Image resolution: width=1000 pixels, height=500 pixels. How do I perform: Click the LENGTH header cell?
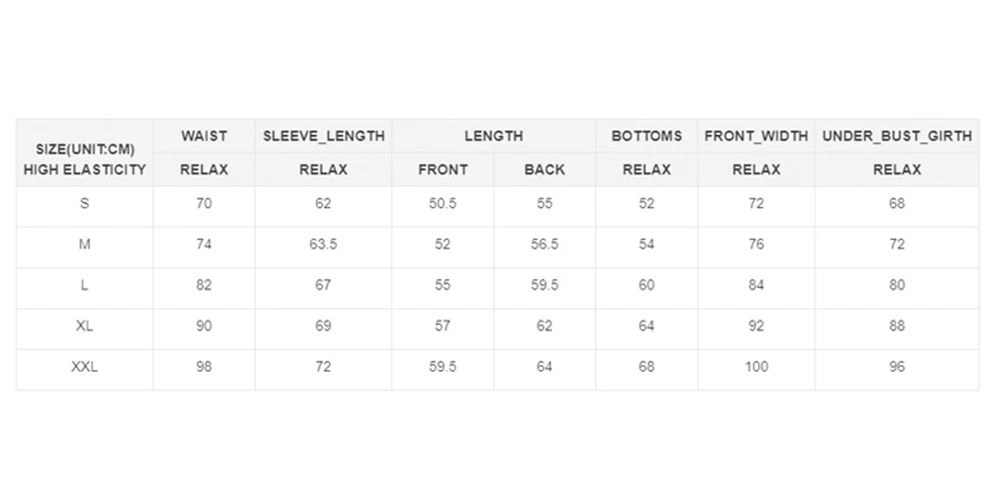pos(493,136)
